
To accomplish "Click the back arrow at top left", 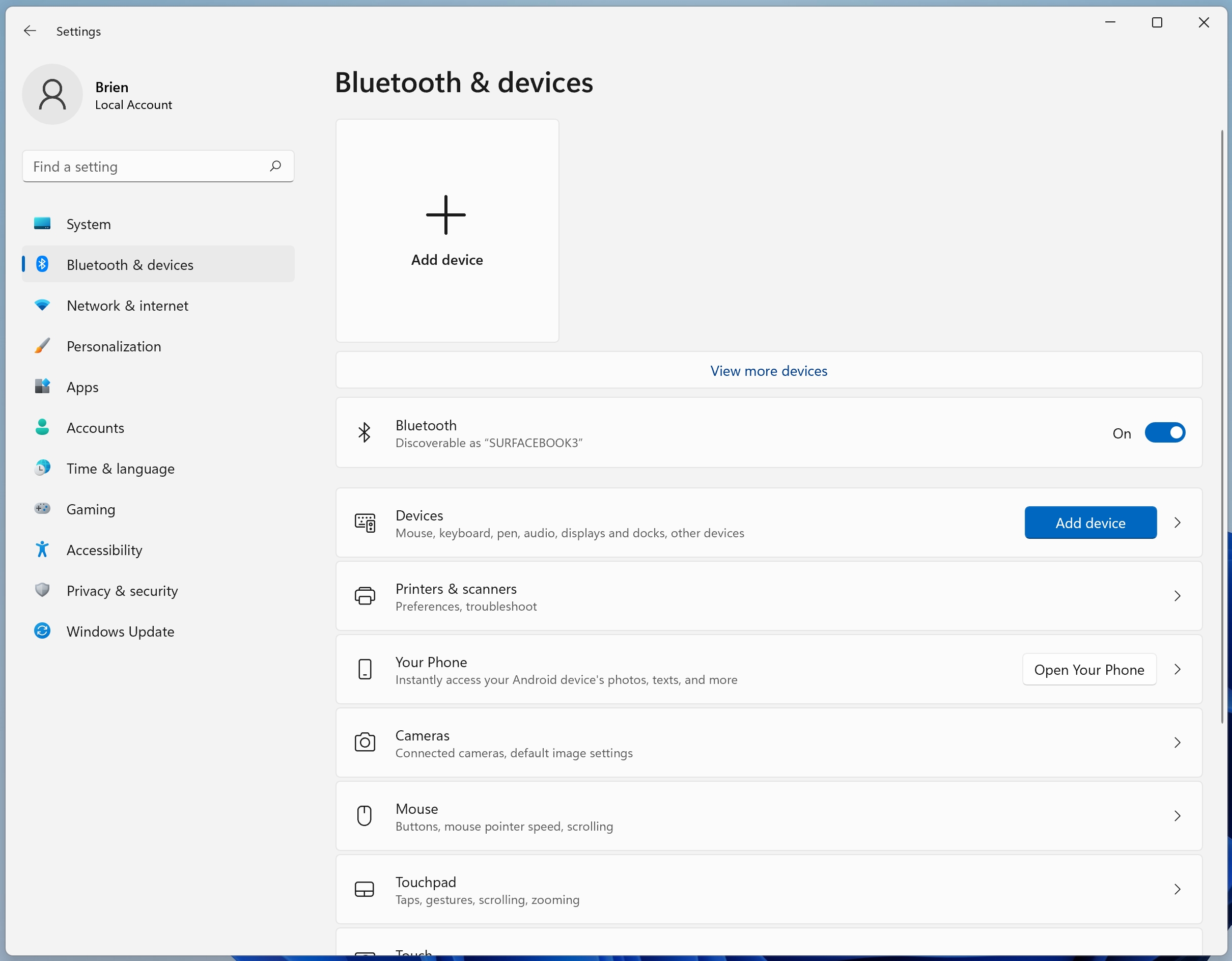I will (x=30, y=31).
